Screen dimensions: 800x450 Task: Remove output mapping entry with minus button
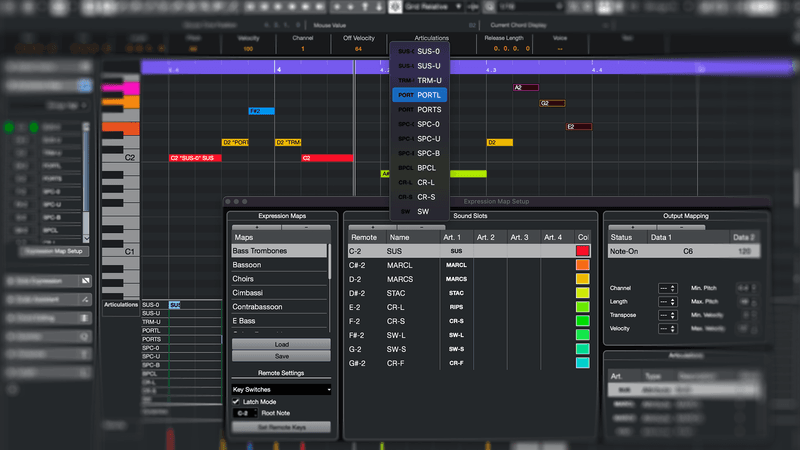click(x=681, y=227)
